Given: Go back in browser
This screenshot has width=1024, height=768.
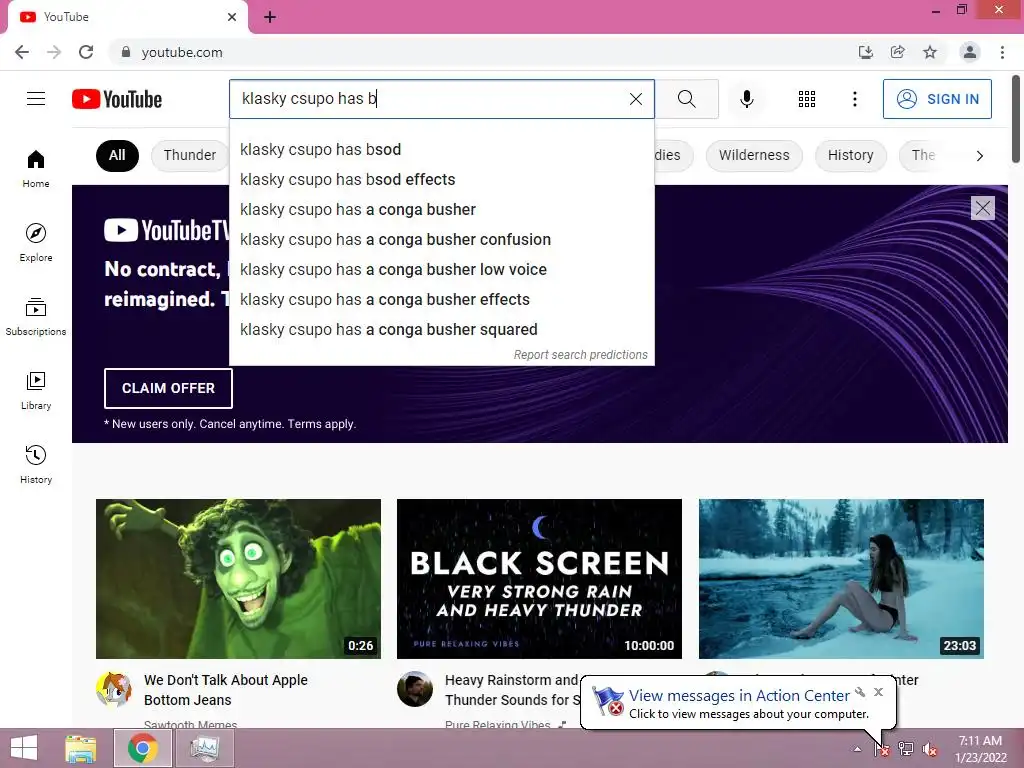Looking at the screenshot, I should 22,52.
